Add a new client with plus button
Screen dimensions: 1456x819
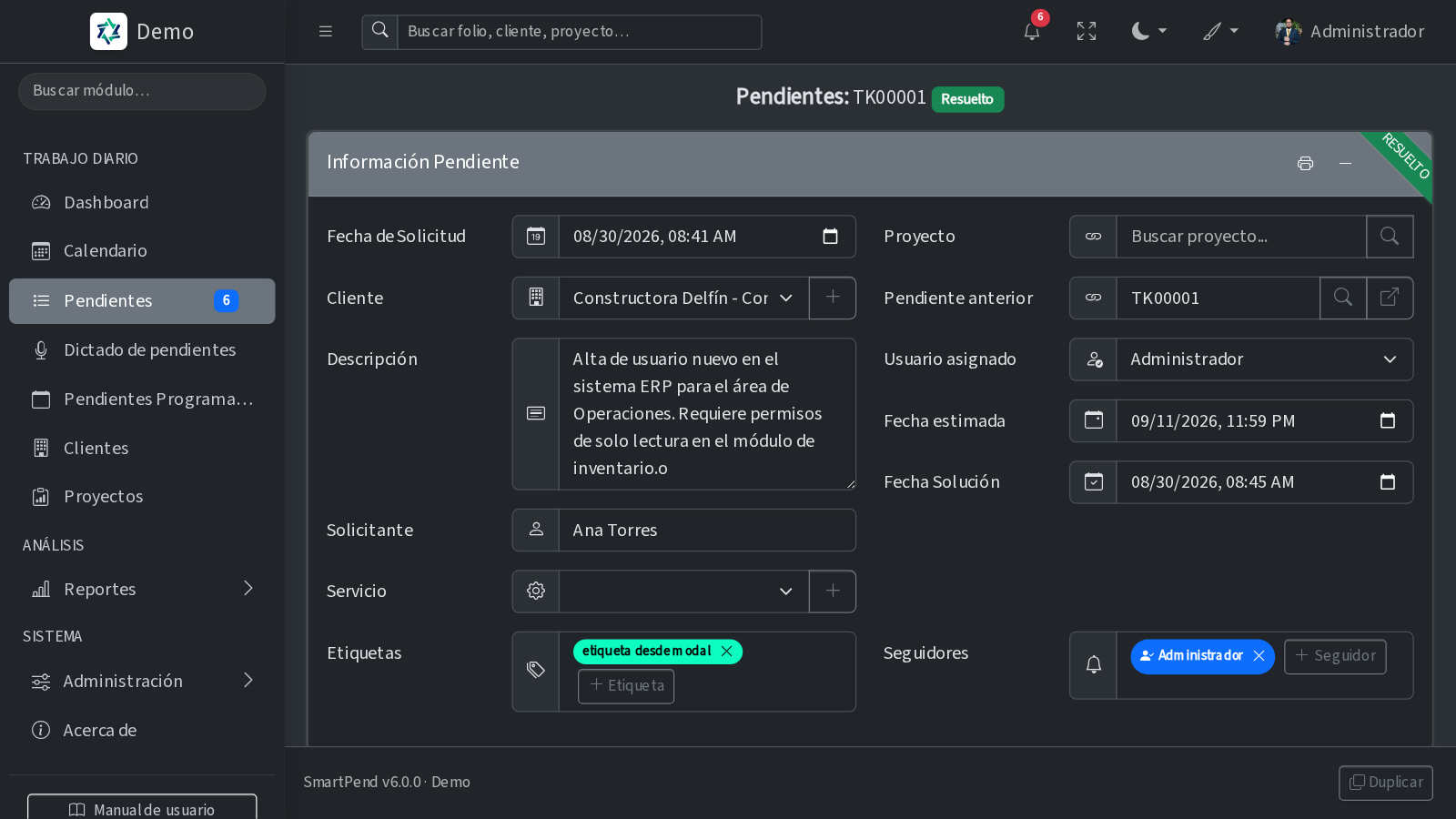[833, 298]
